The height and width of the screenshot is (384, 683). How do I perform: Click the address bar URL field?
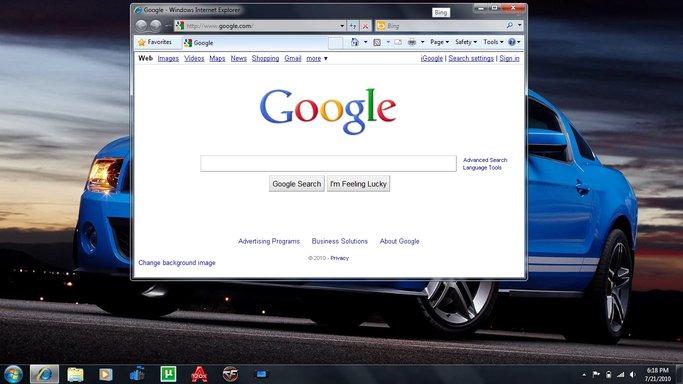tap(261, 26)
